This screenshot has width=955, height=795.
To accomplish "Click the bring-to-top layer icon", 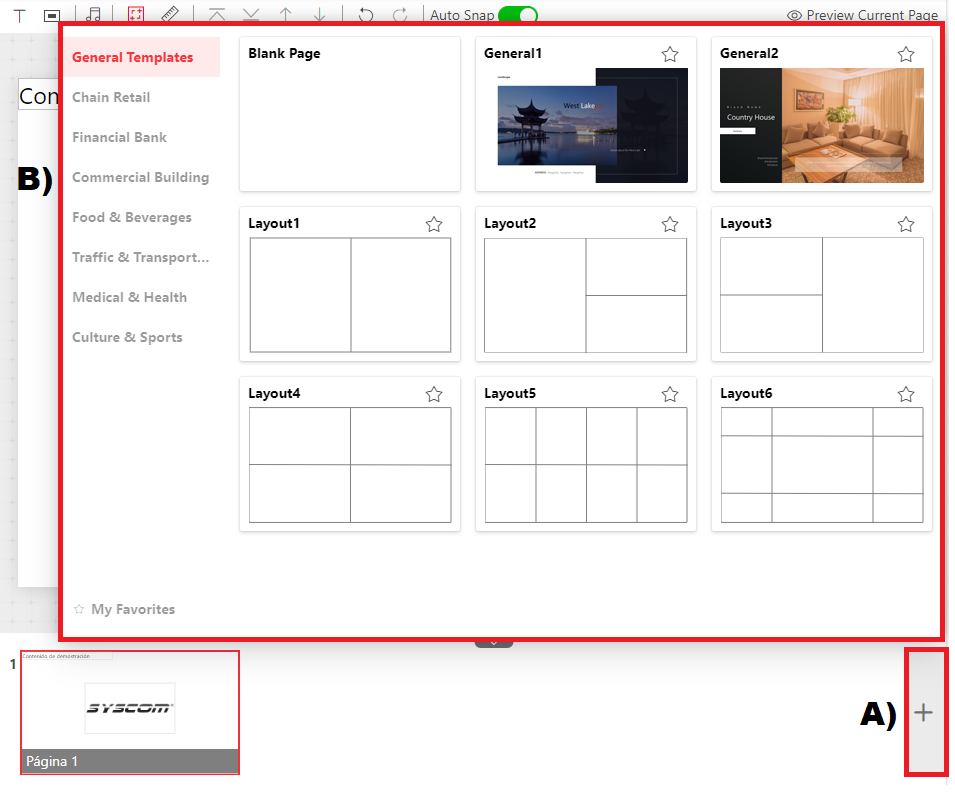I will pyautogui.click(x=217, y=14).
